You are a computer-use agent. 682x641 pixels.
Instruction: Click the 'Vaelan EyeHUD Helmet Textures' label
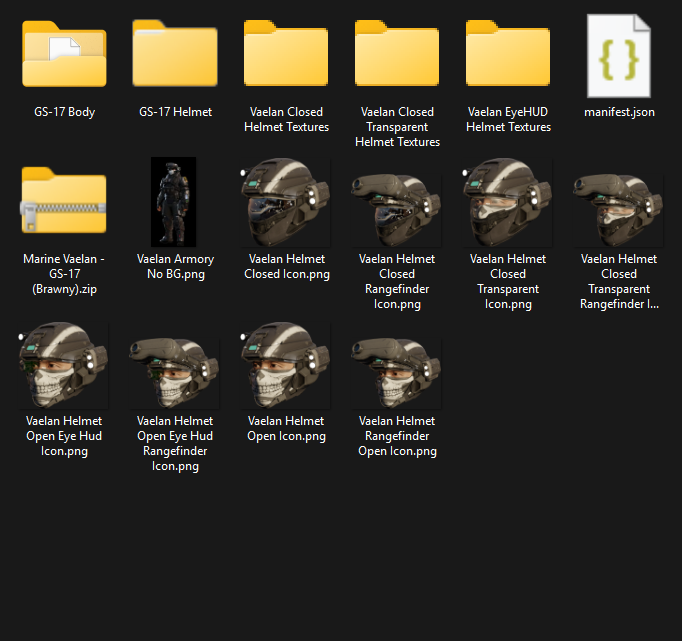click(x=508, y=120)
